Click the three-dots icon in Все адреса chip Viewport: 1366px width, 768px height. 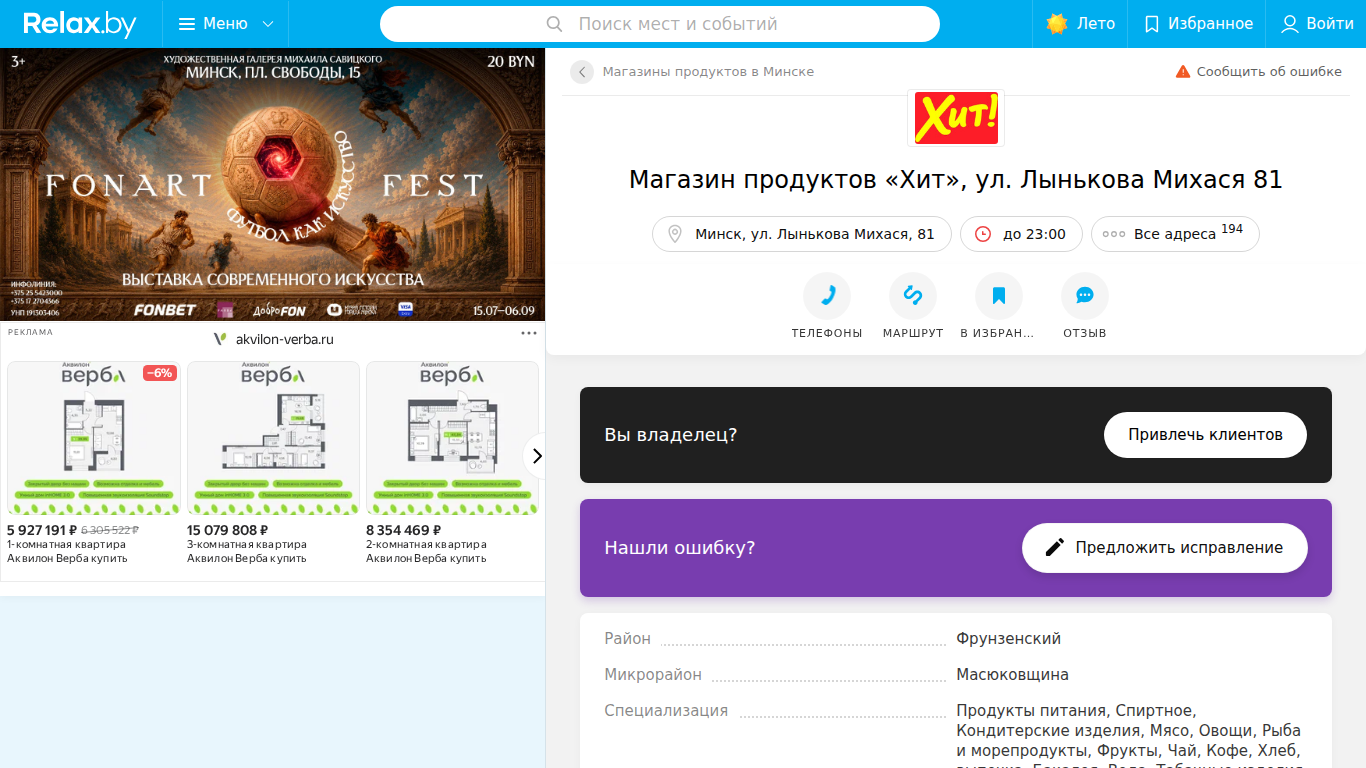point(1114,234)
